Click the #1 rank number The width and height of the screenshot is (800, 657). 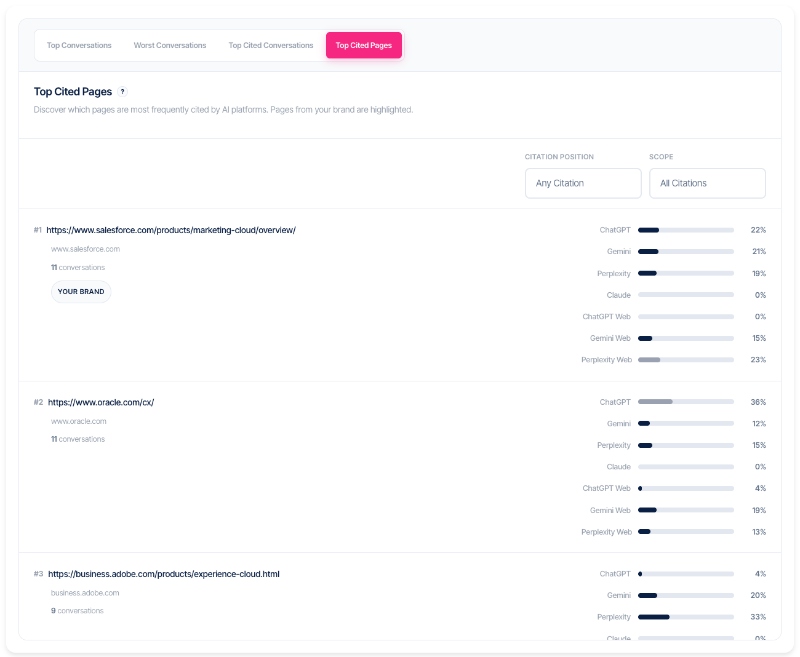pyautogui.click(x=38, y=230)
